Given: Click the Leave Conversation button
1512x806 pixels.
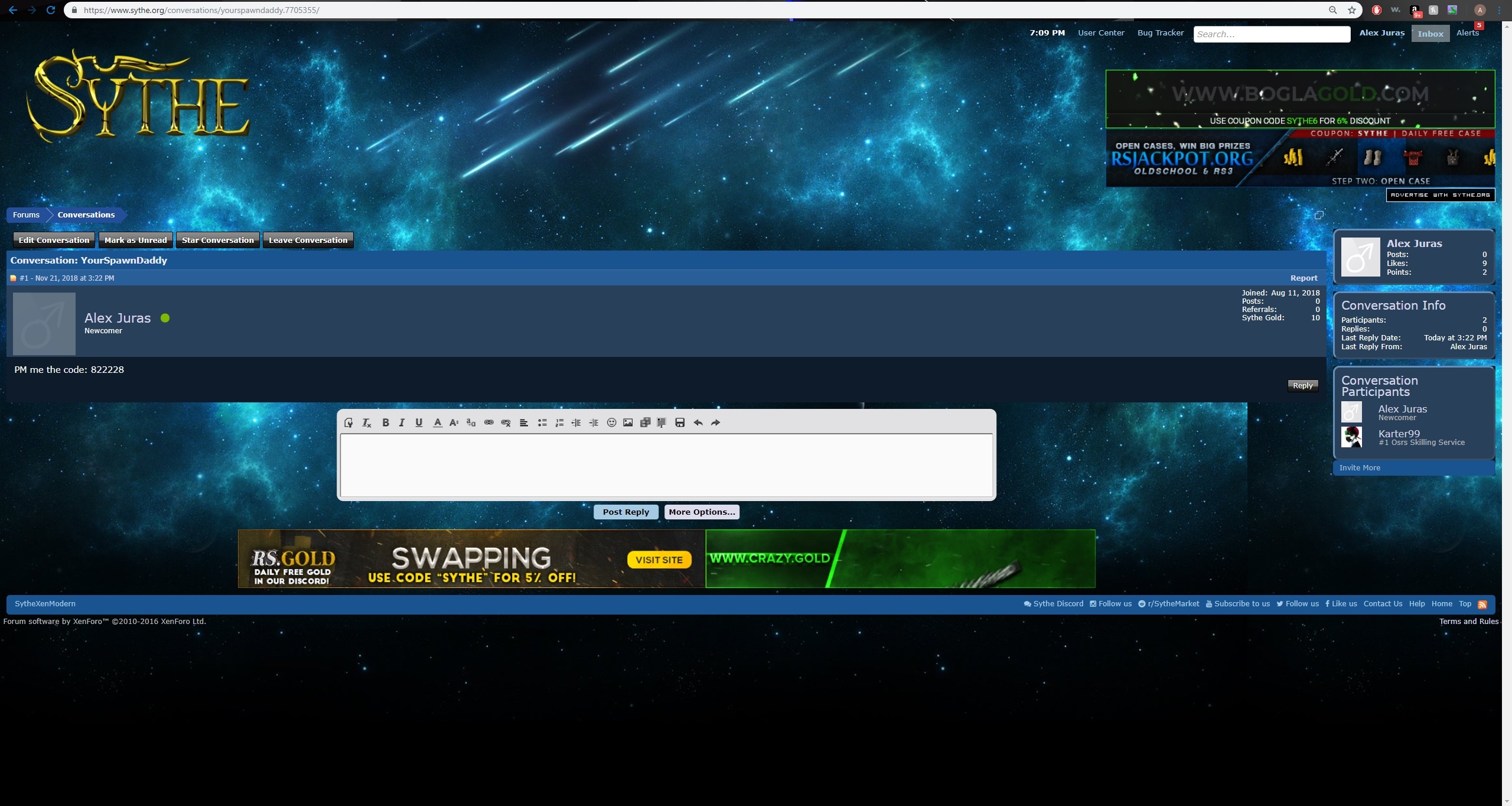Looking at the screenshot, I should coord(308,240).
